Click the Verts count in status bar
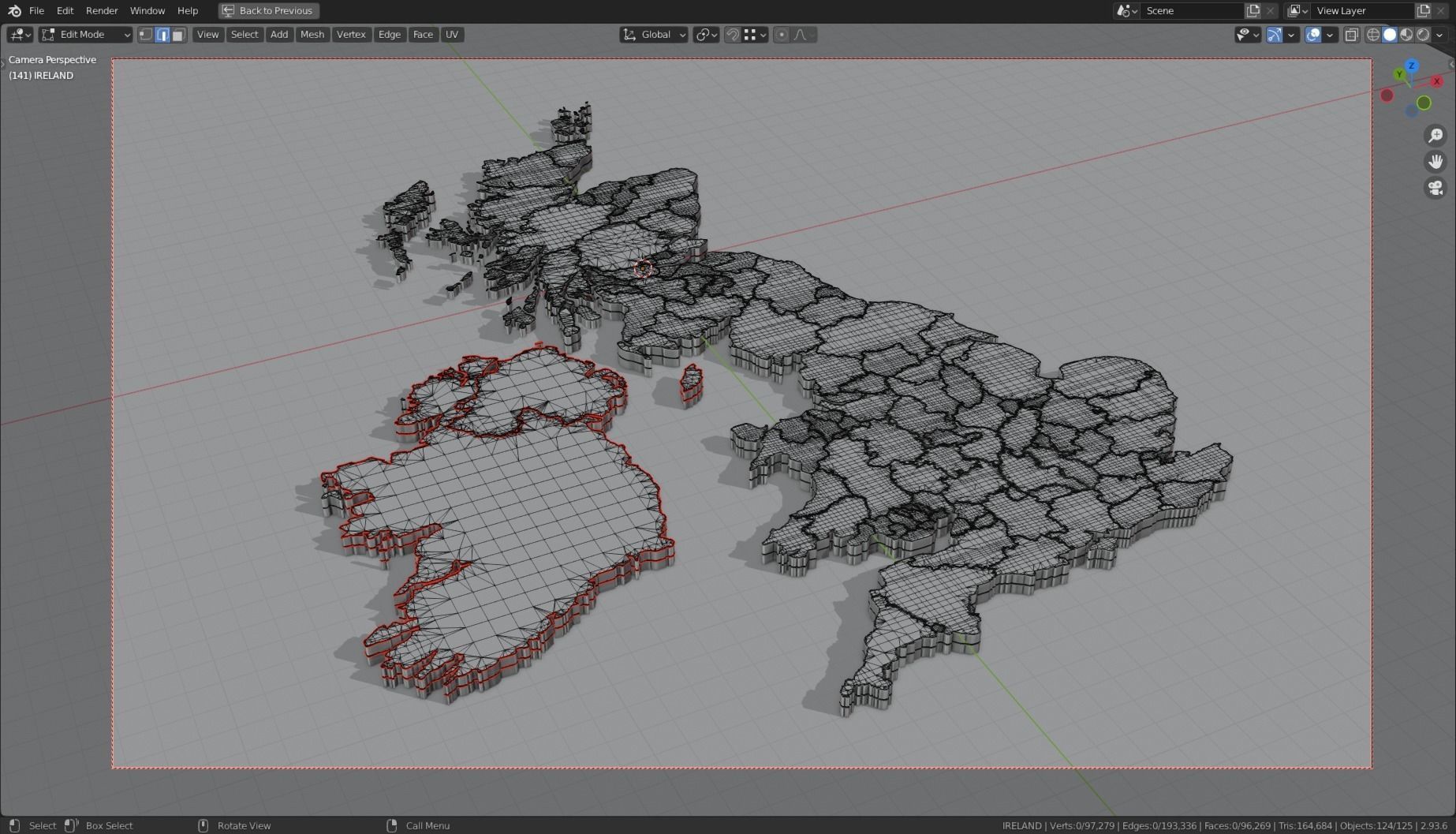The height and width of the screenshot is (834, 1456). pos(1082,825)
